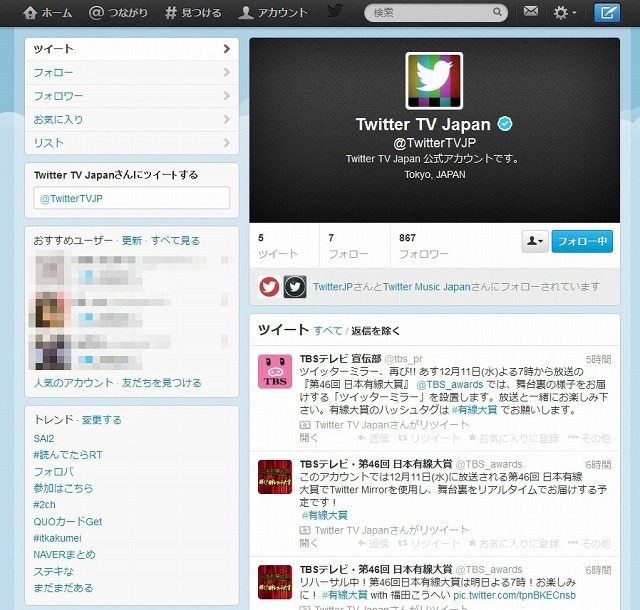
Task: Click the chevron beside リスト sidebar row
Action: coord(227,143)
